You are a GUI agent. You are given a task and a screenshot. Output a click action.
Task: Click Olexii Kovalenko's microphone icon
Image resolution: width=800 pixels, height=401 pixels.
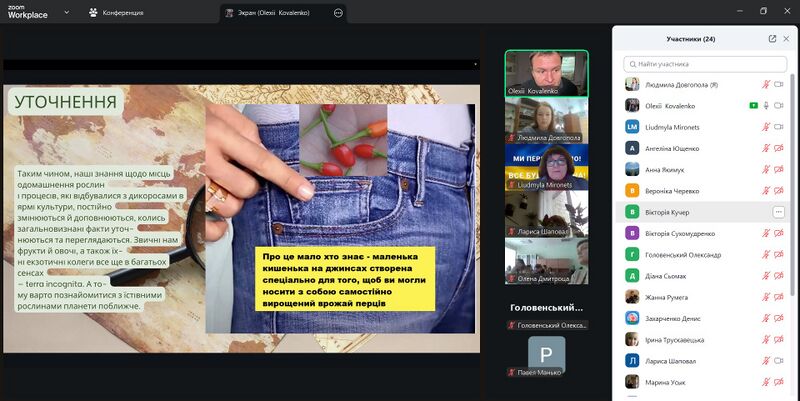click(x=766, y=106)
